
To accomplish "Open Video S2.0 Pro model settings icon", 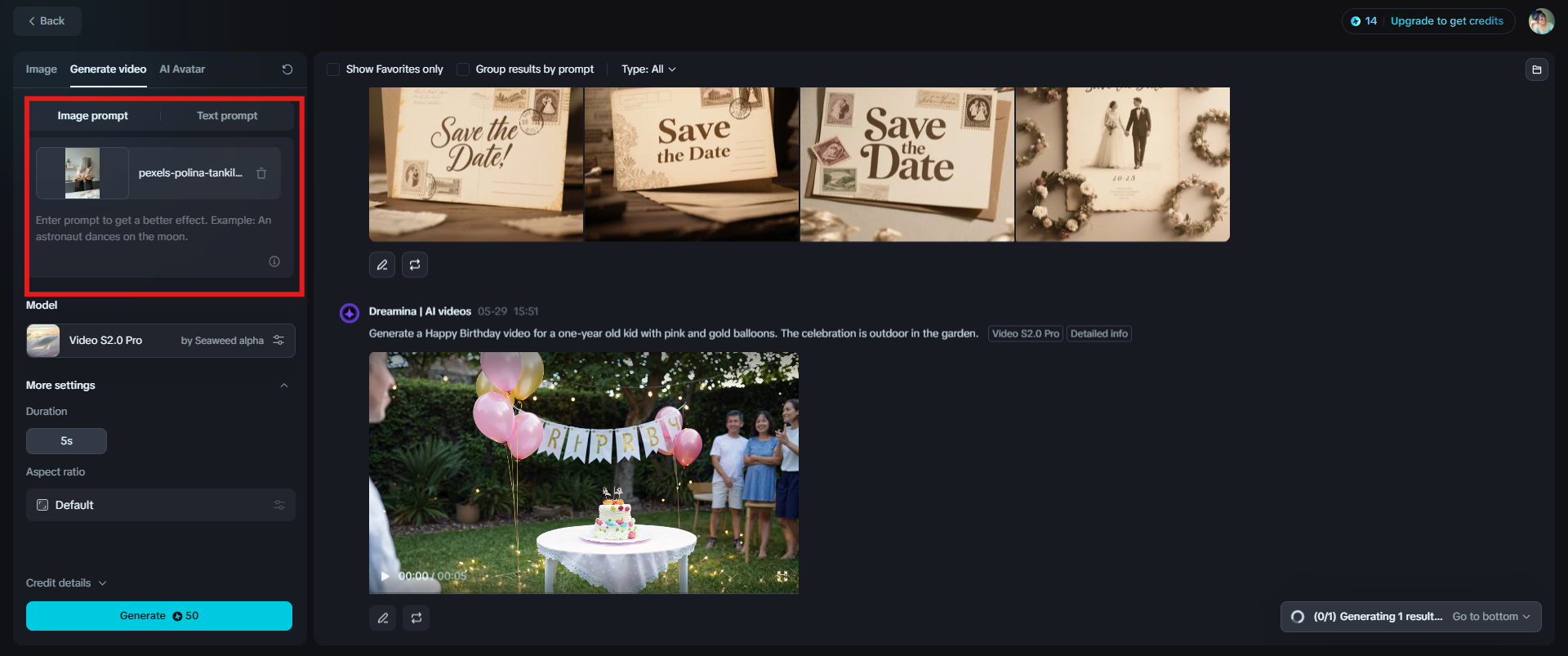I will (x=278, y=340).
